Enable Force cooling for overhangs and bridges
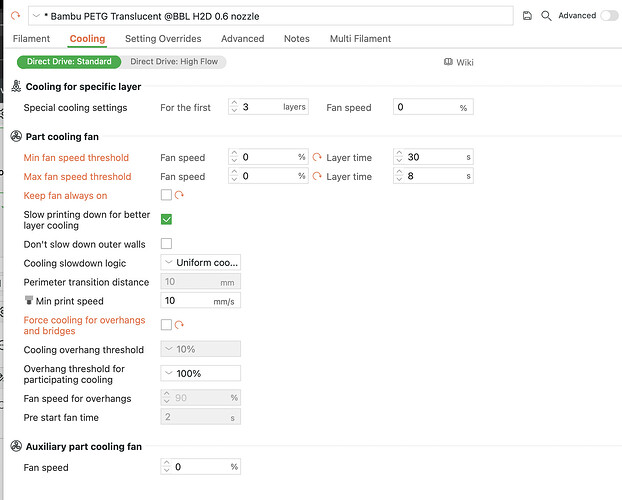The height and width of the screenshot is (500, 622). 166,325
